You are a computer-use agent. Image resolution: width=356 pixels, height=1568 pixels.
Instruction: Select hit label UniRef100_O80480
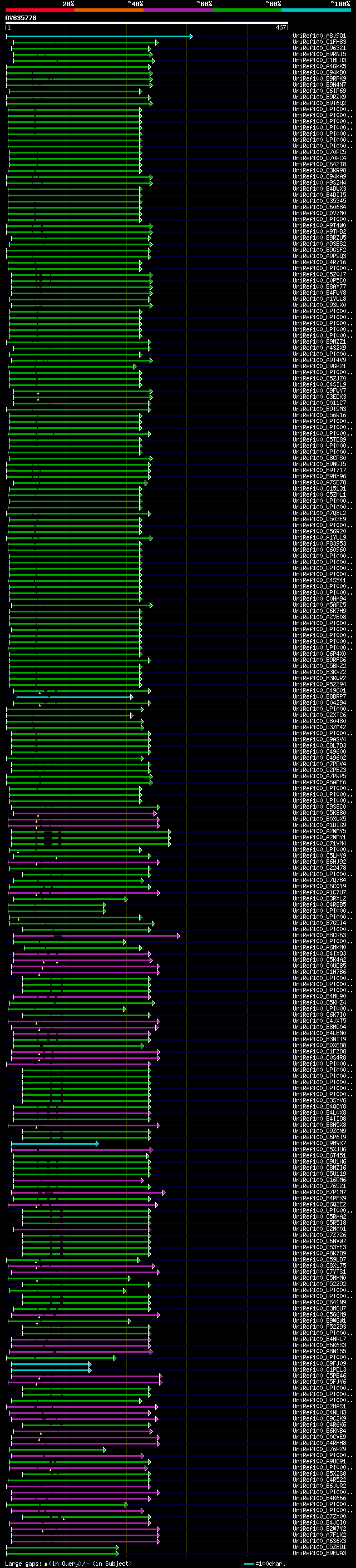pos(319,721)
